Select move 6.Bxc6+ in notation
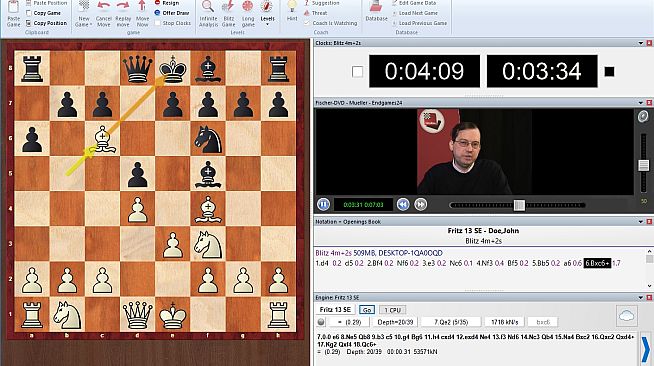 597,263
